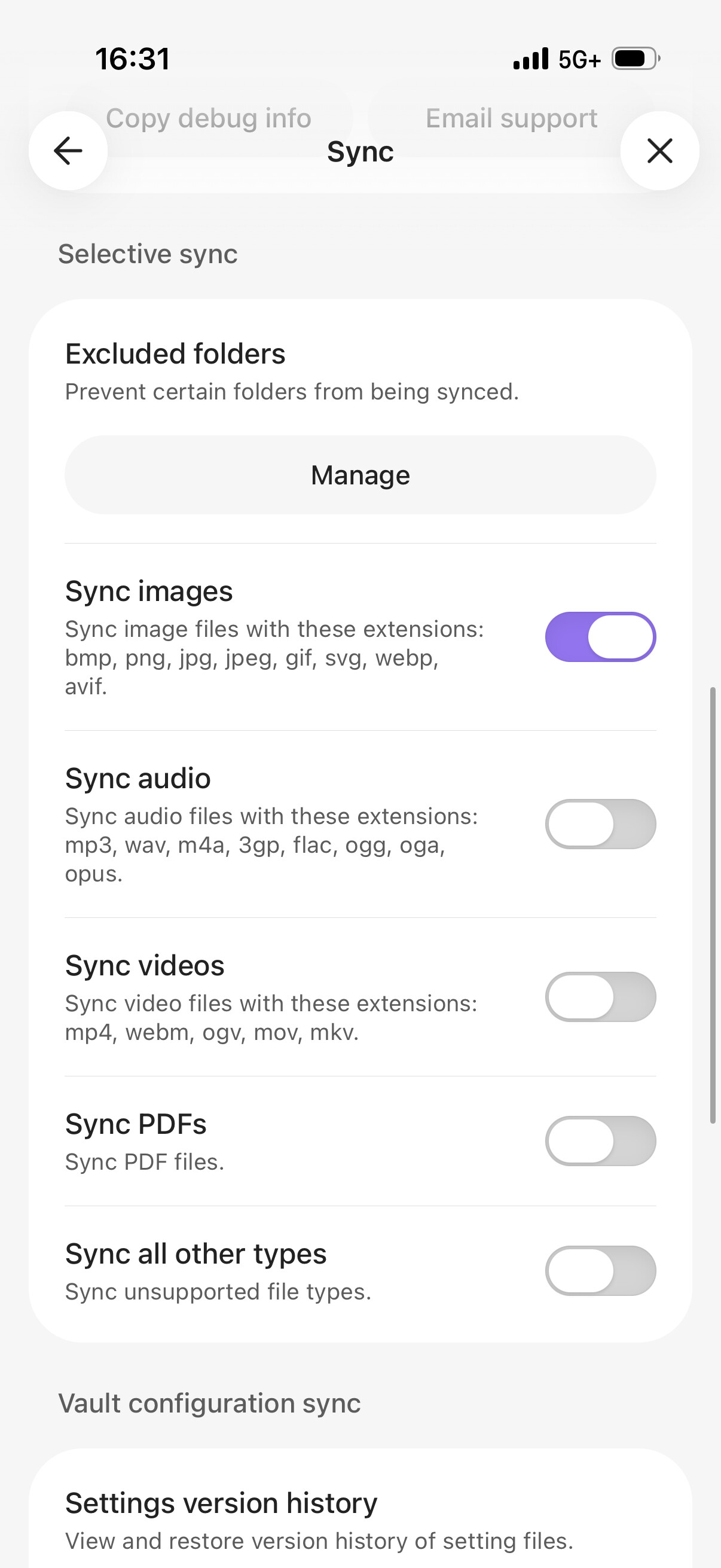Tap the Email support button
Image resolution: width=721 pixels, height=1568 pixels.
tap(511, 118)
